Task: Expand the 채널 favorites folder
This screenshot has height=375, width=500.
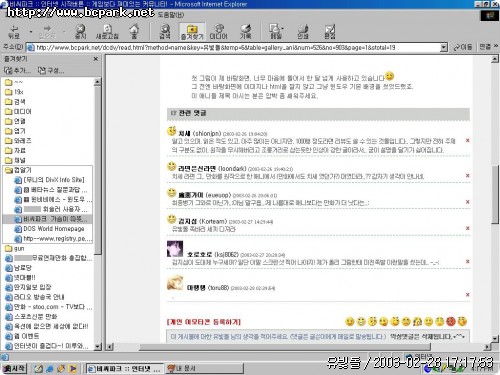Action: coord(15,160)
